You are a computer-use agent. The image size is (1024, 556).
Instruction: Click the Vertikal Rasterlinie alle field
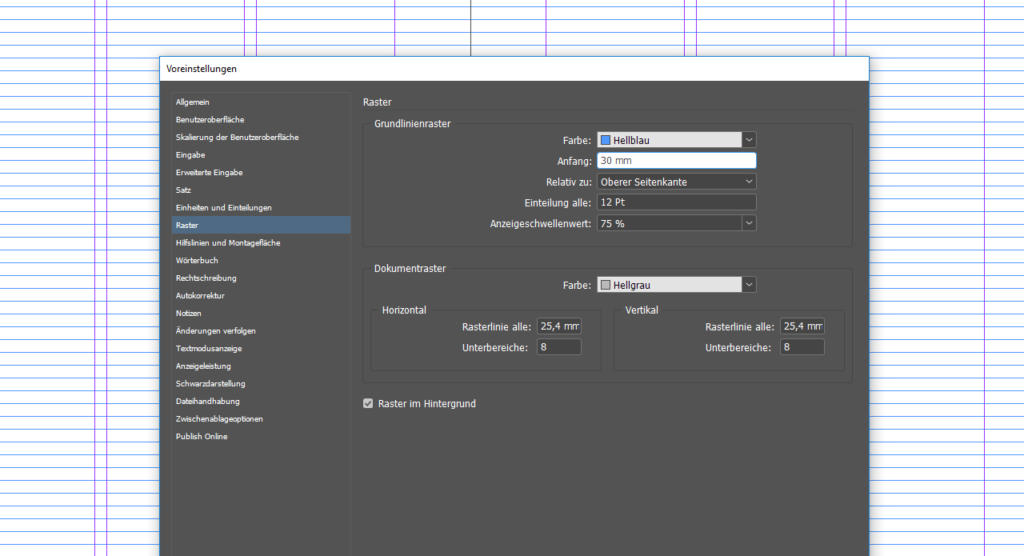(802, 326)
